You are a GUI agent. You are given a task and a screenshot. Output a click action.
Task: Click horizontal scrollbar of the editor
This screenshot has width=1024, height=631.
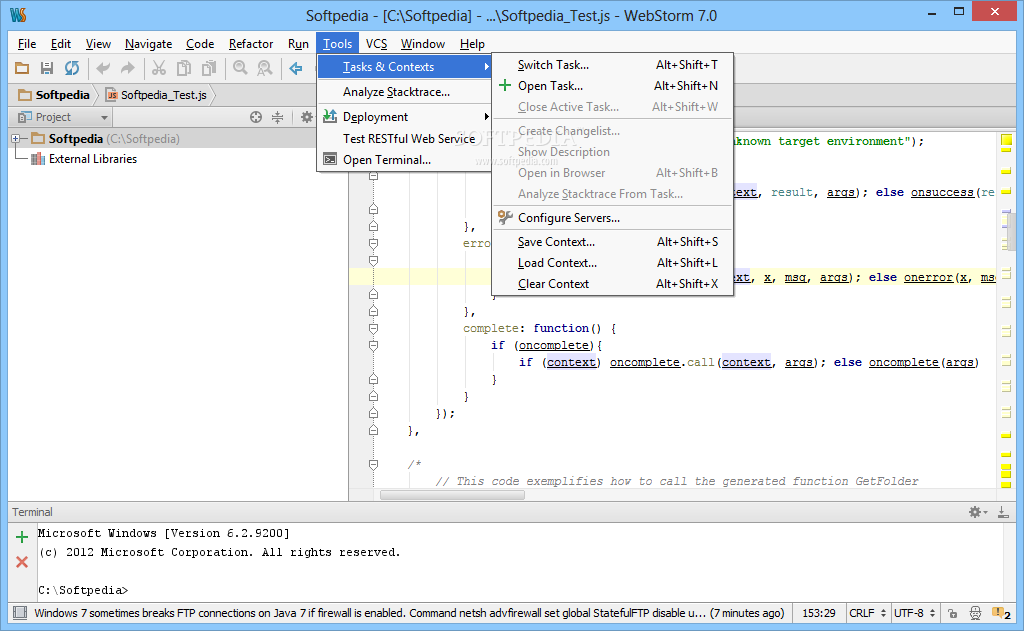[452, 495]
